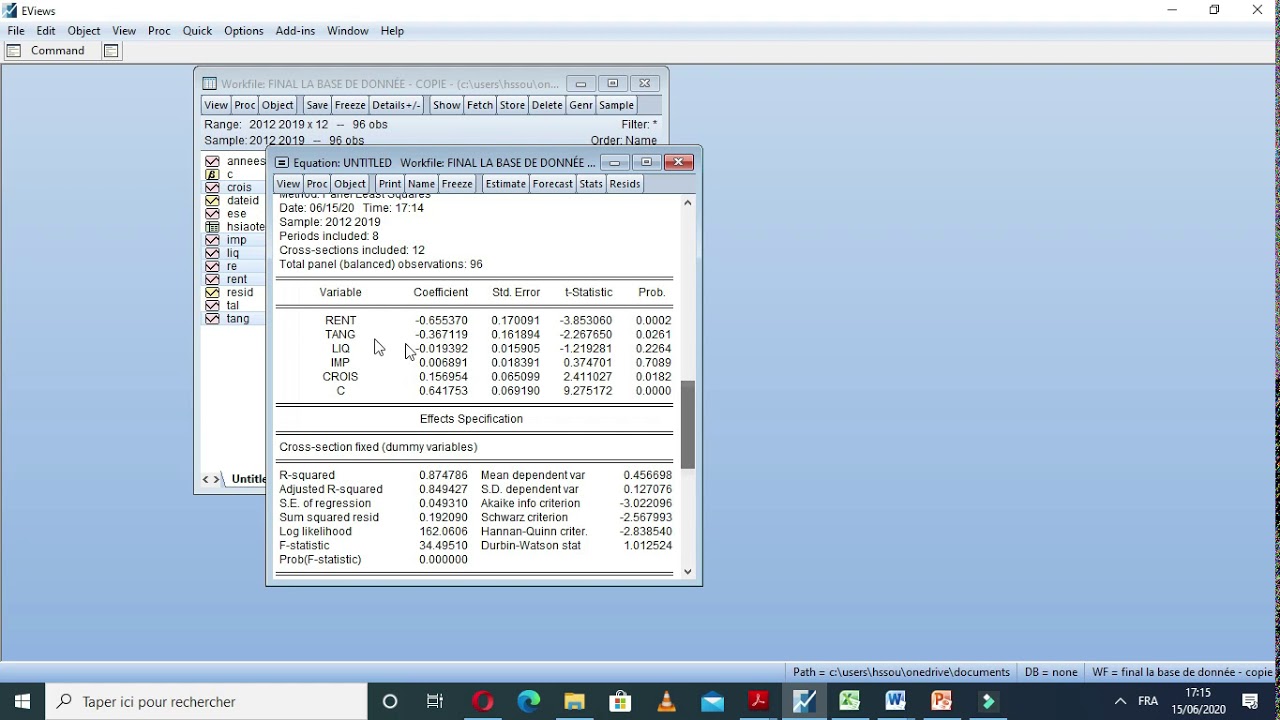Open the Quick menu
Viewport: 1280px width, 720px height.
click(x=197, y=31)
